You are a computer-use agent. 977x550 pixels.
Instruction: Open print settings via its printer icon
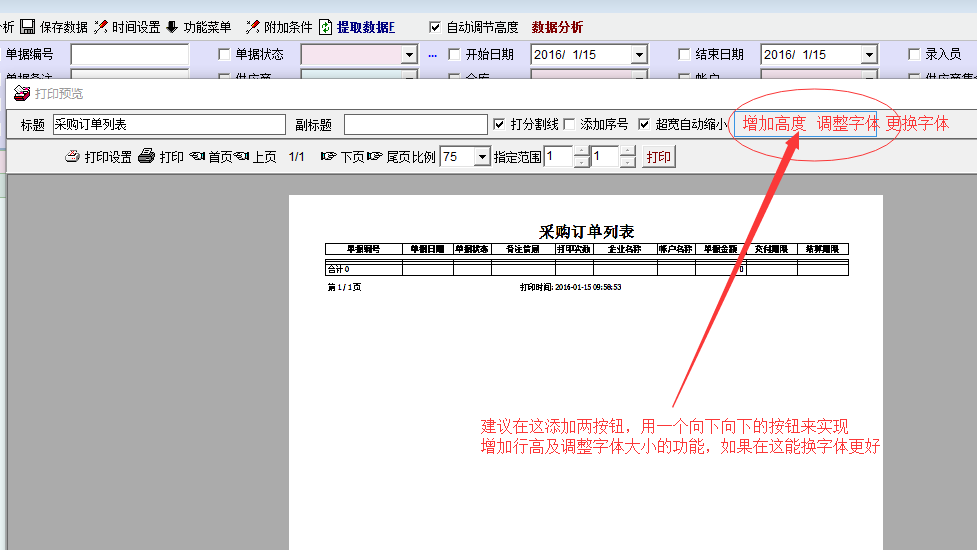(x=73, y=157)
